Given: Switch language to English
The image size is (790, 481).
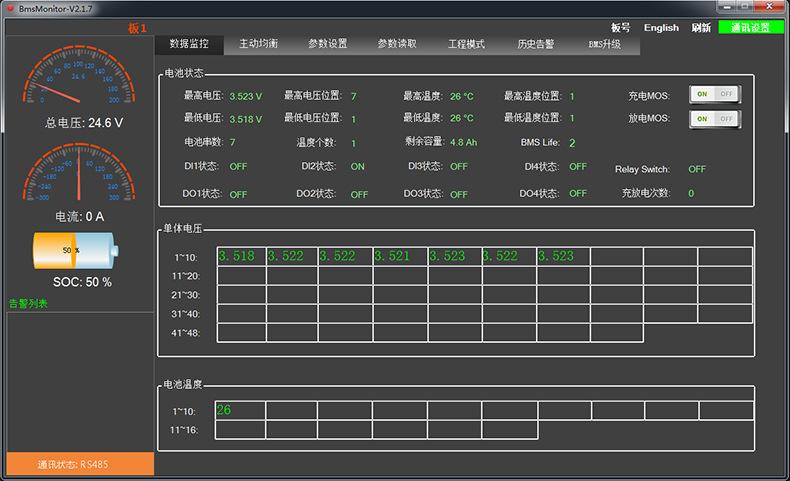Looking at the screenshot, I should click(x=661, y=28).
